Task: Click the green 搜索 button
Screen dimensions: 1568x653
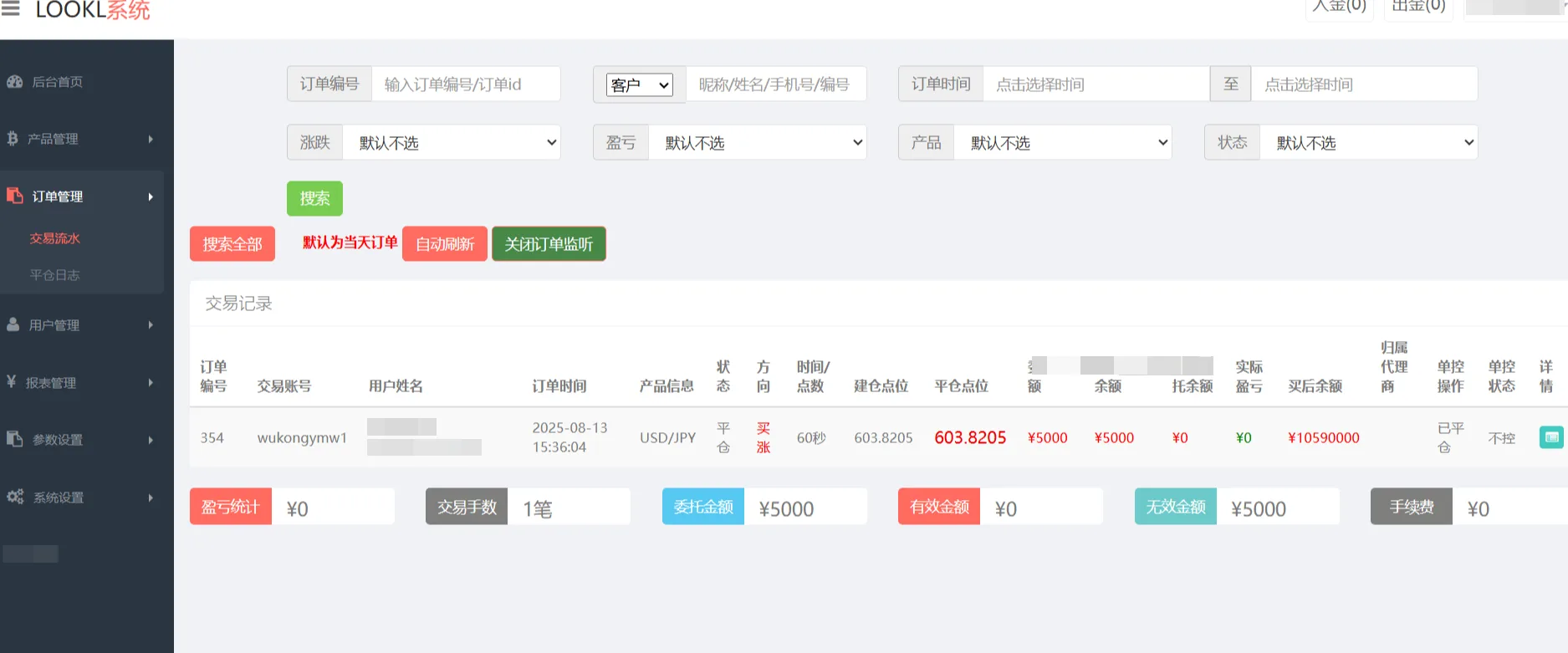Action: pyautogui.click(x=314, y=199)
